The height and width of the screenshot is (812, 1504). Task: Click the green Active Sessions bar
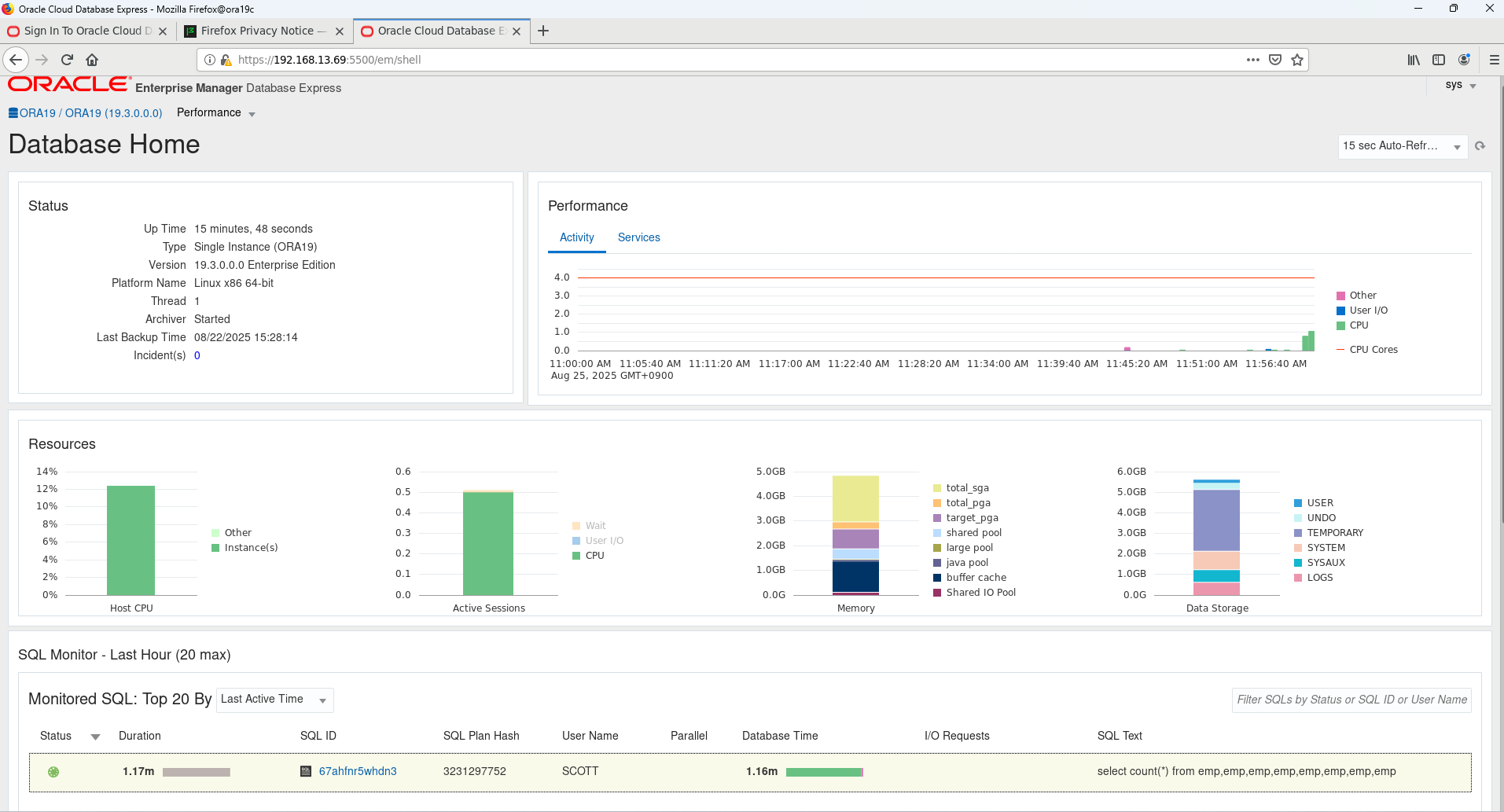click(488, 544)
